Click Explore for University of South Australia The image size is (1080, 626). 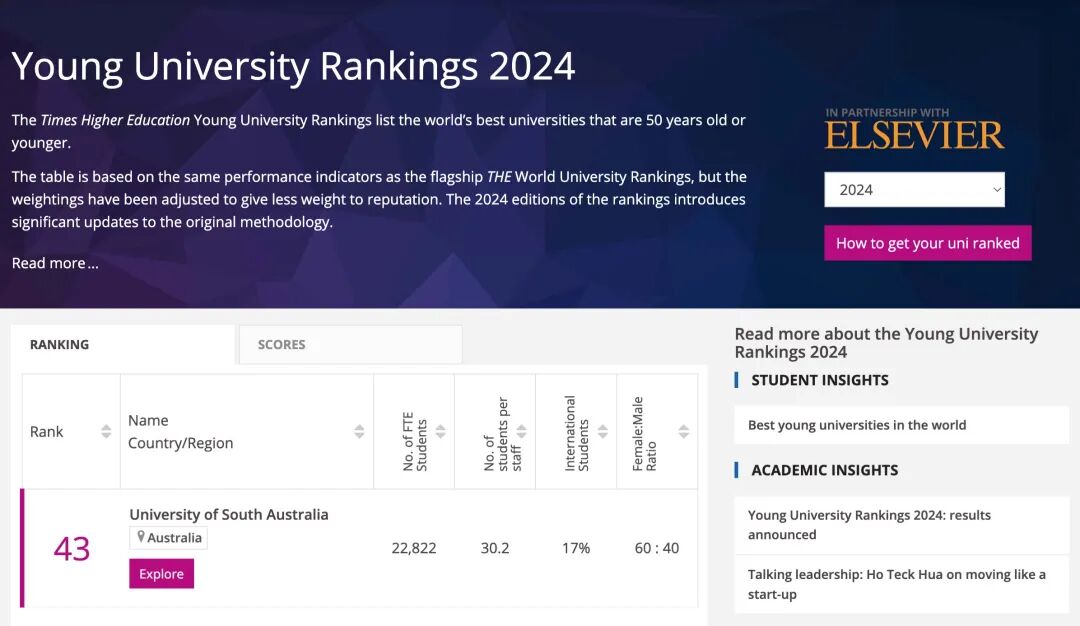point(161,574)
